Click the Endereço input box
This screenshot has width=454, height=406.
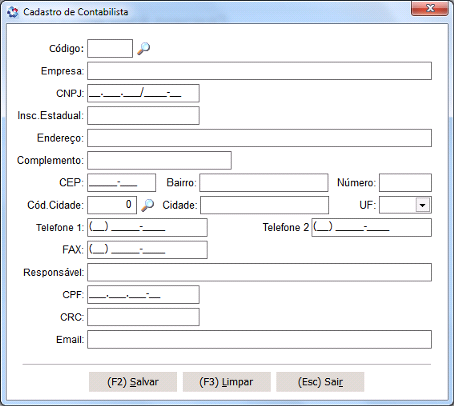pyautogui.click(x=259, y=138)
